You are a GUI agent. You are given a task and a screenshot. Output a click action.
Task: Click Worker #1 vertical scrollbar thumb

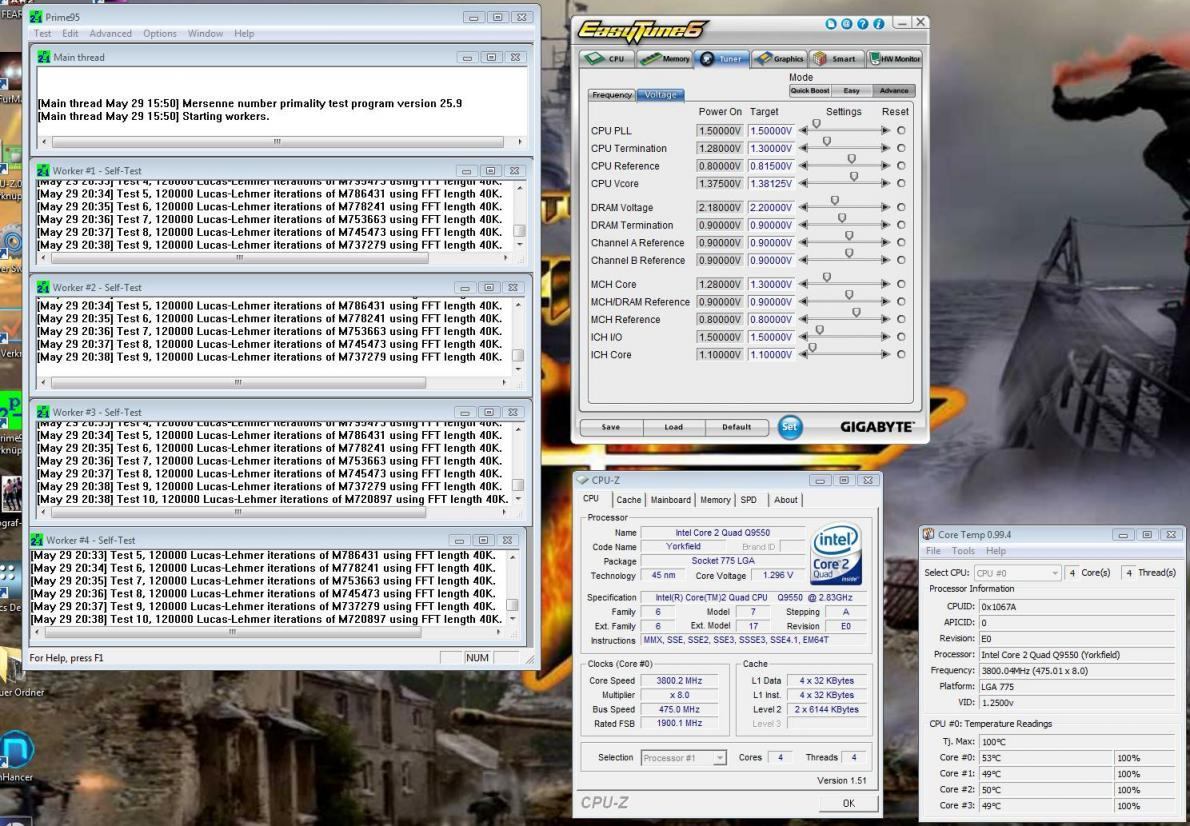pos(519,231)
